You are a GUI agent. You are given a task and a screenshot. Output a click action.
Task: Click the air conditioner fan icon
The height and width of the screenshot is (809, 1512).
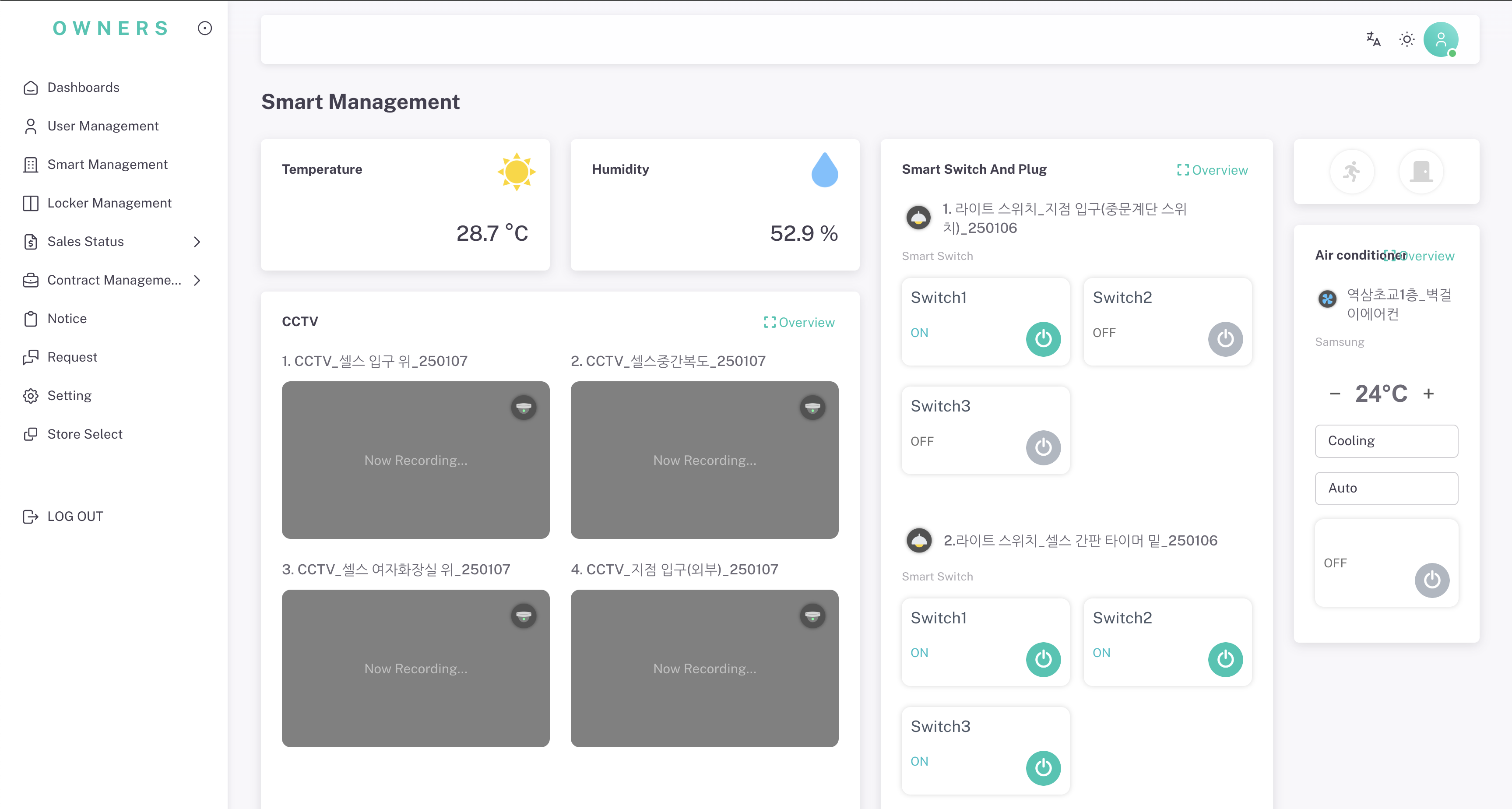pyautogui.click(x=1327, y=299)
